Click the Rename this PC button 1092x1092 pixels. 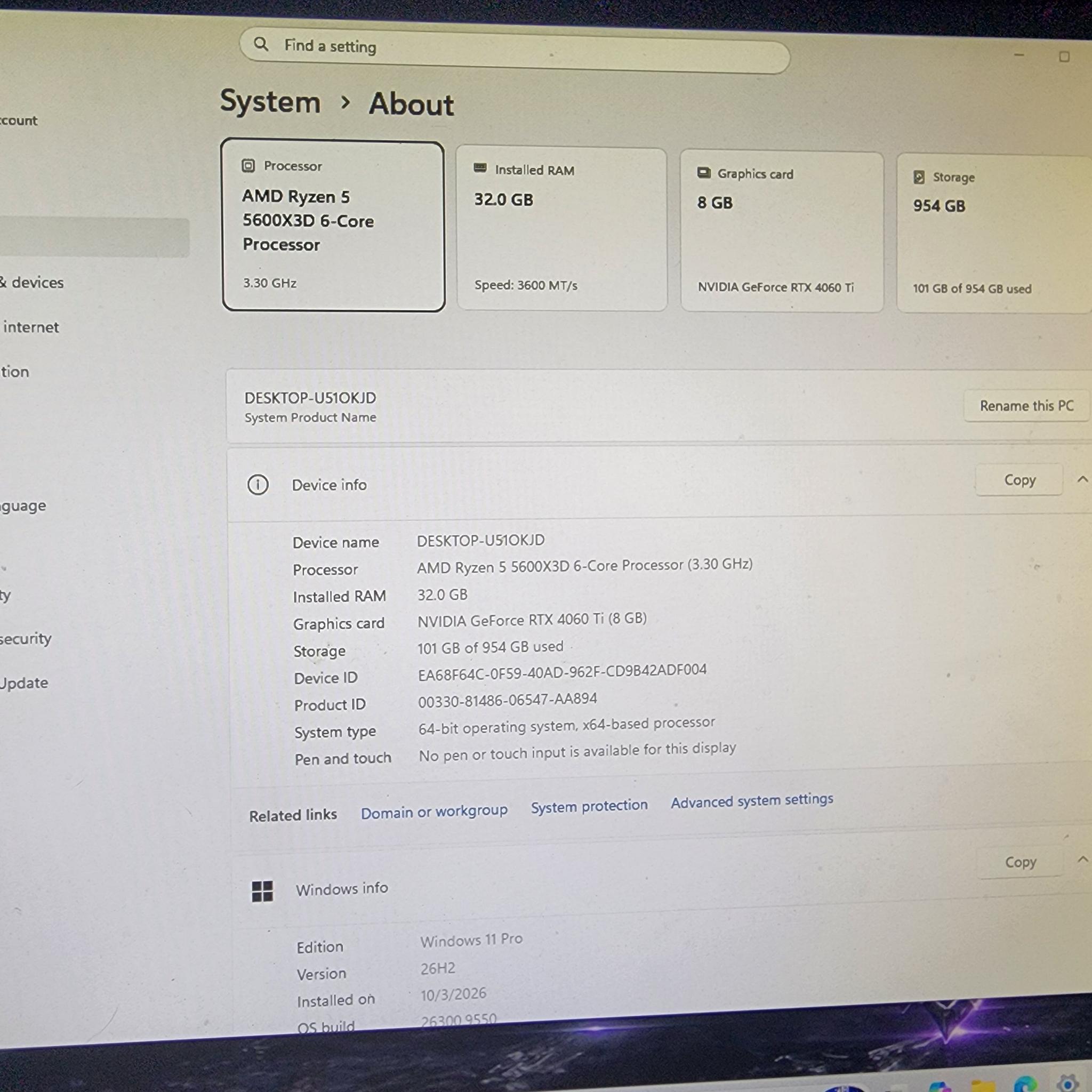coord(1026,406)
